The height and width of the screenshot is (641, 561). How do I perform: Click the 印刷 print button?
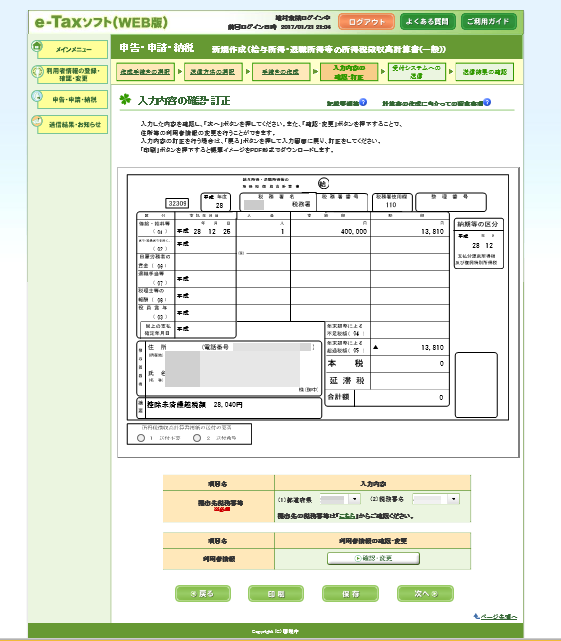pos(276,594)
